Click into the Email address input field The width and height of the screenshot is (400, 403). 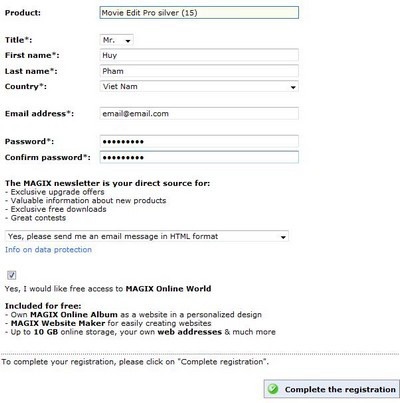point(199,114)
